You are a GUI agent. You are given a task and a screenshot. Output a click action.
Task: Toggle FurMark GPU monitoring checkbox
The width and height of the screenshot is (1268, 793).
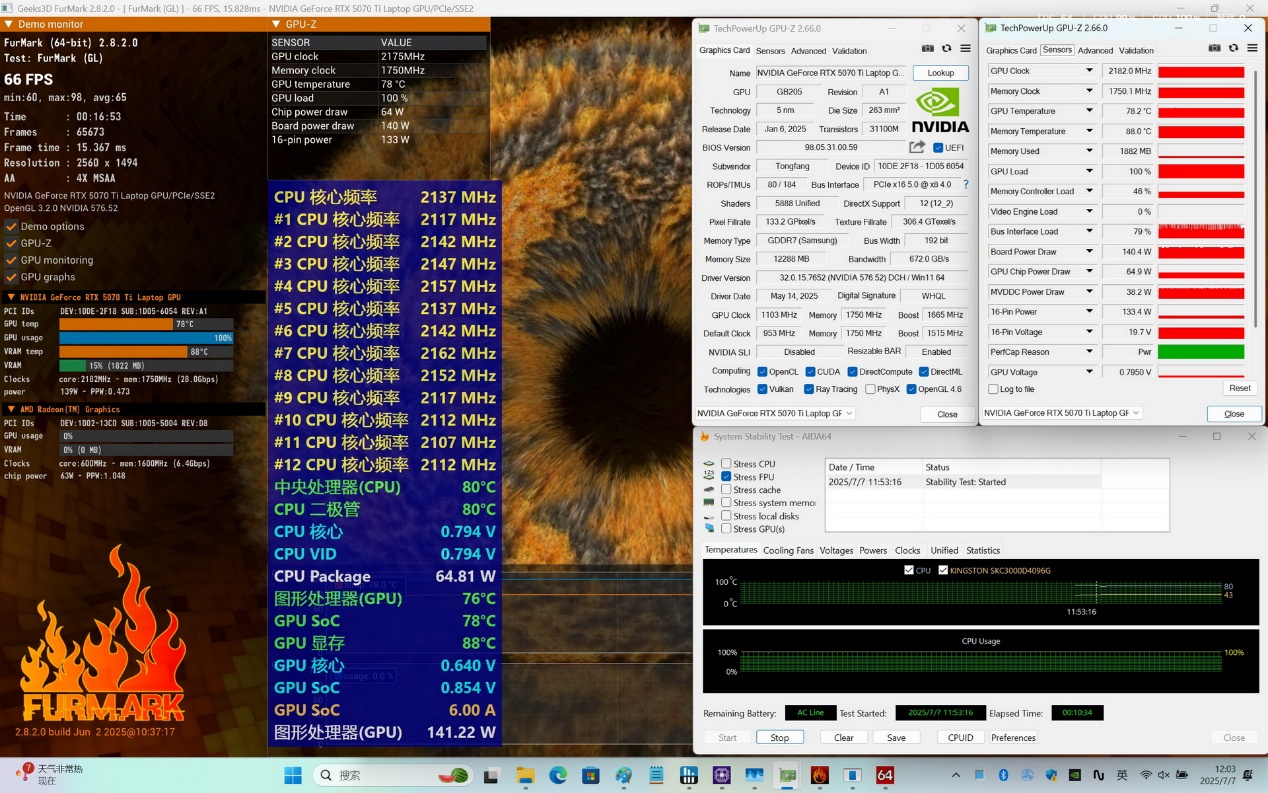click(11, 260)
